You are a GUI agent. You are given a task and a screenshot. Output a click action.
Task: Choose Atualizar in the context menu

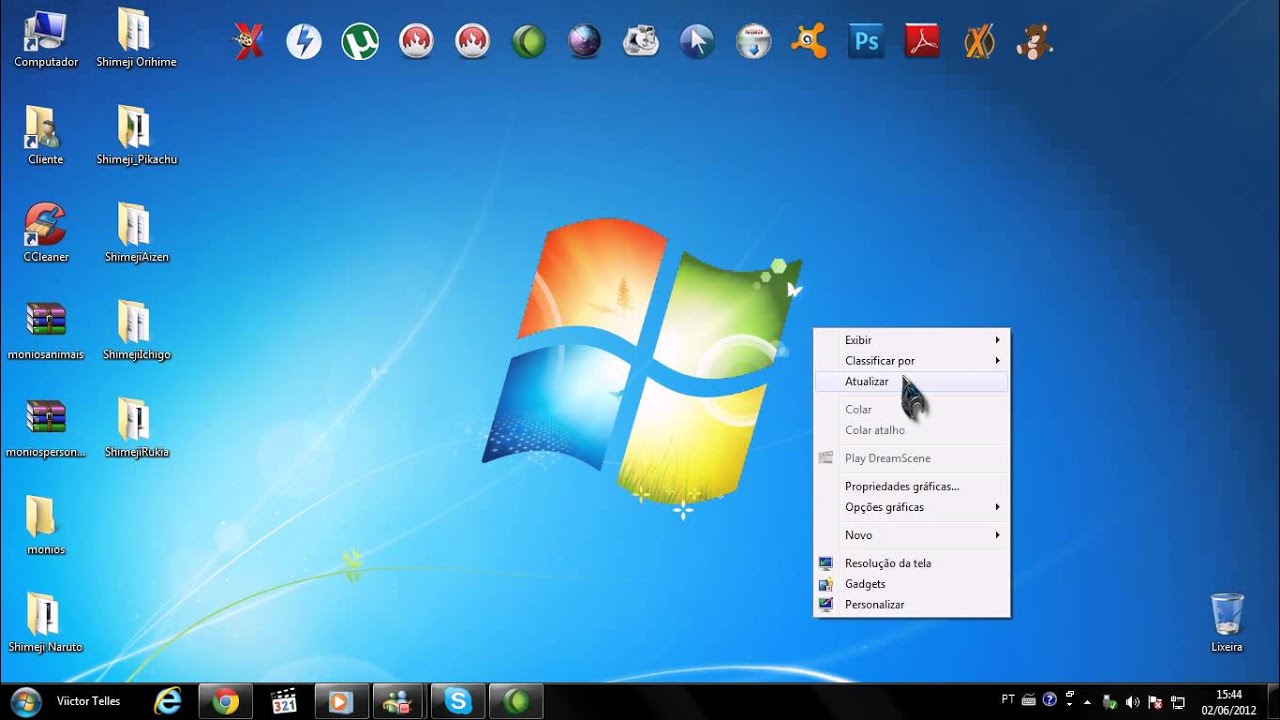click(x=911, y=382)
